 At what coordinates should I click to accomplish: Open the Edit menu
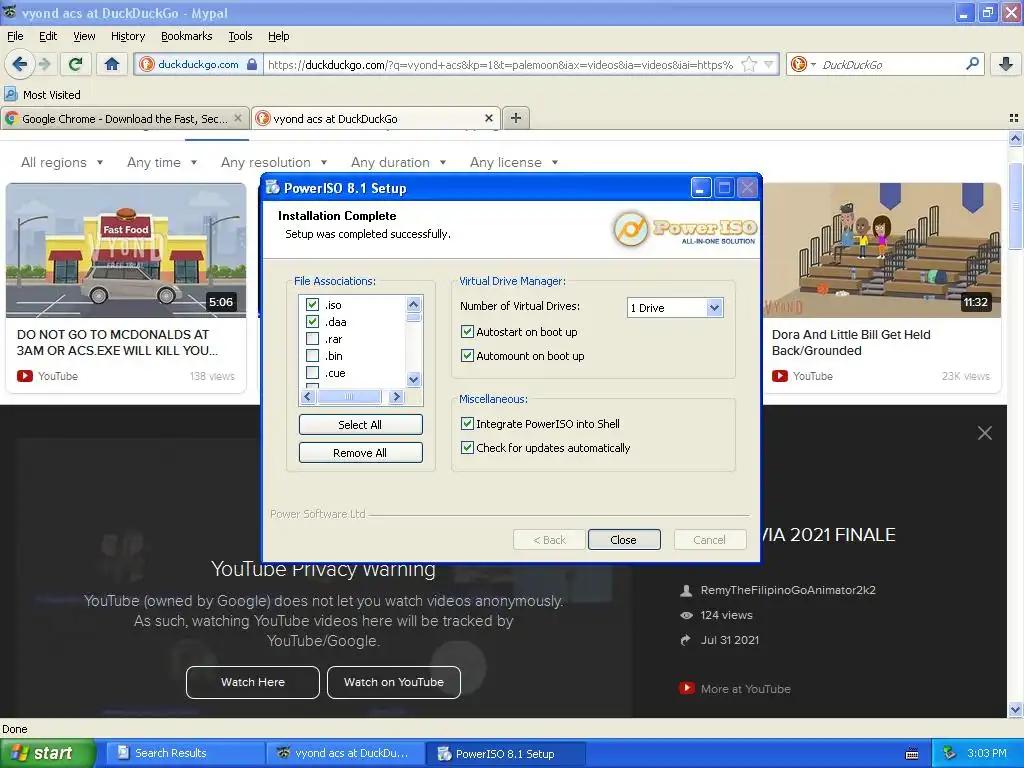[x=48, y=36]
